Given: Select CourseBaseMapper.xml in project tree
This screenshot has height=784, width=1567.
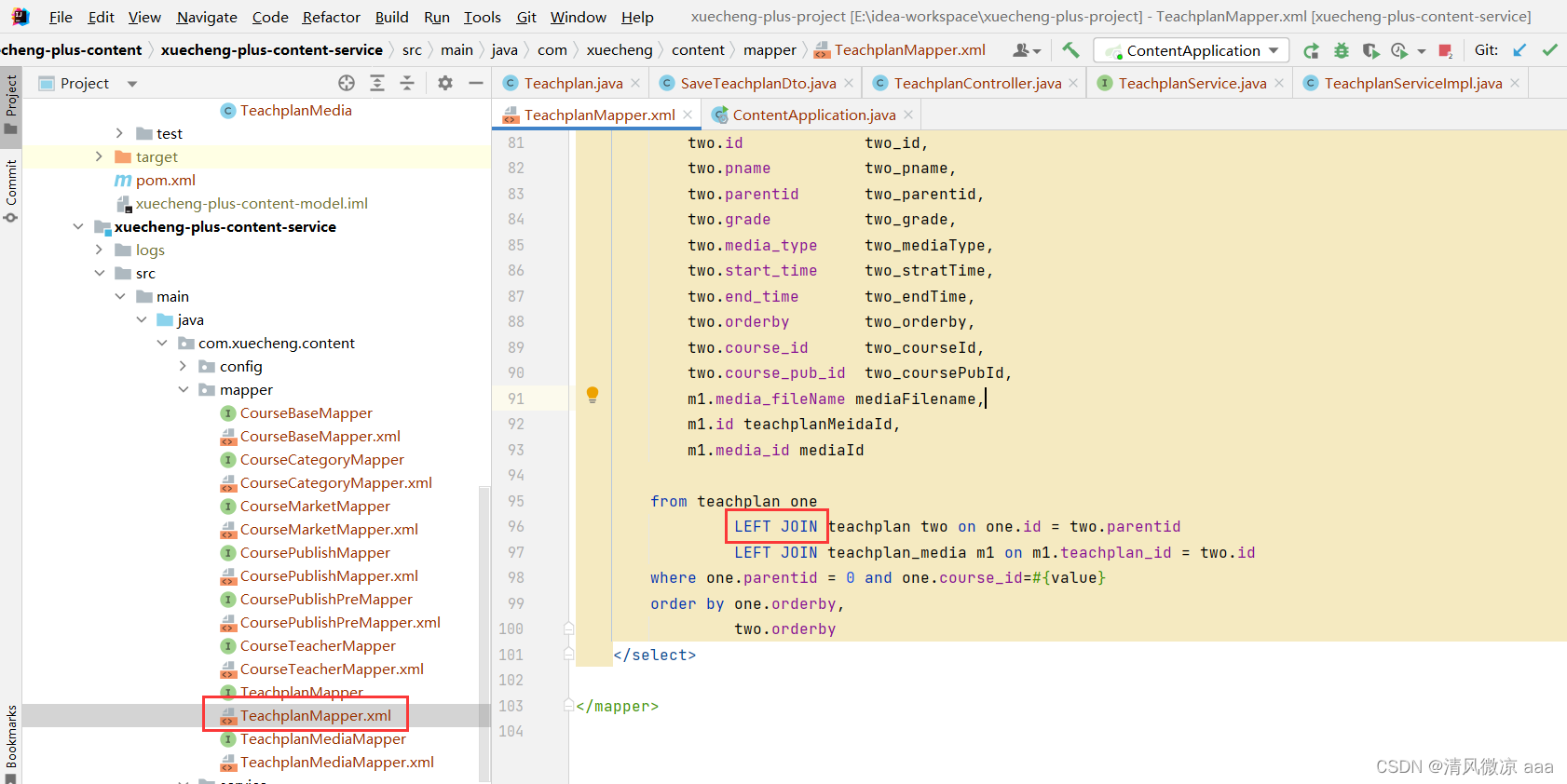Looking at the screenshot, I should coord(320,436).
